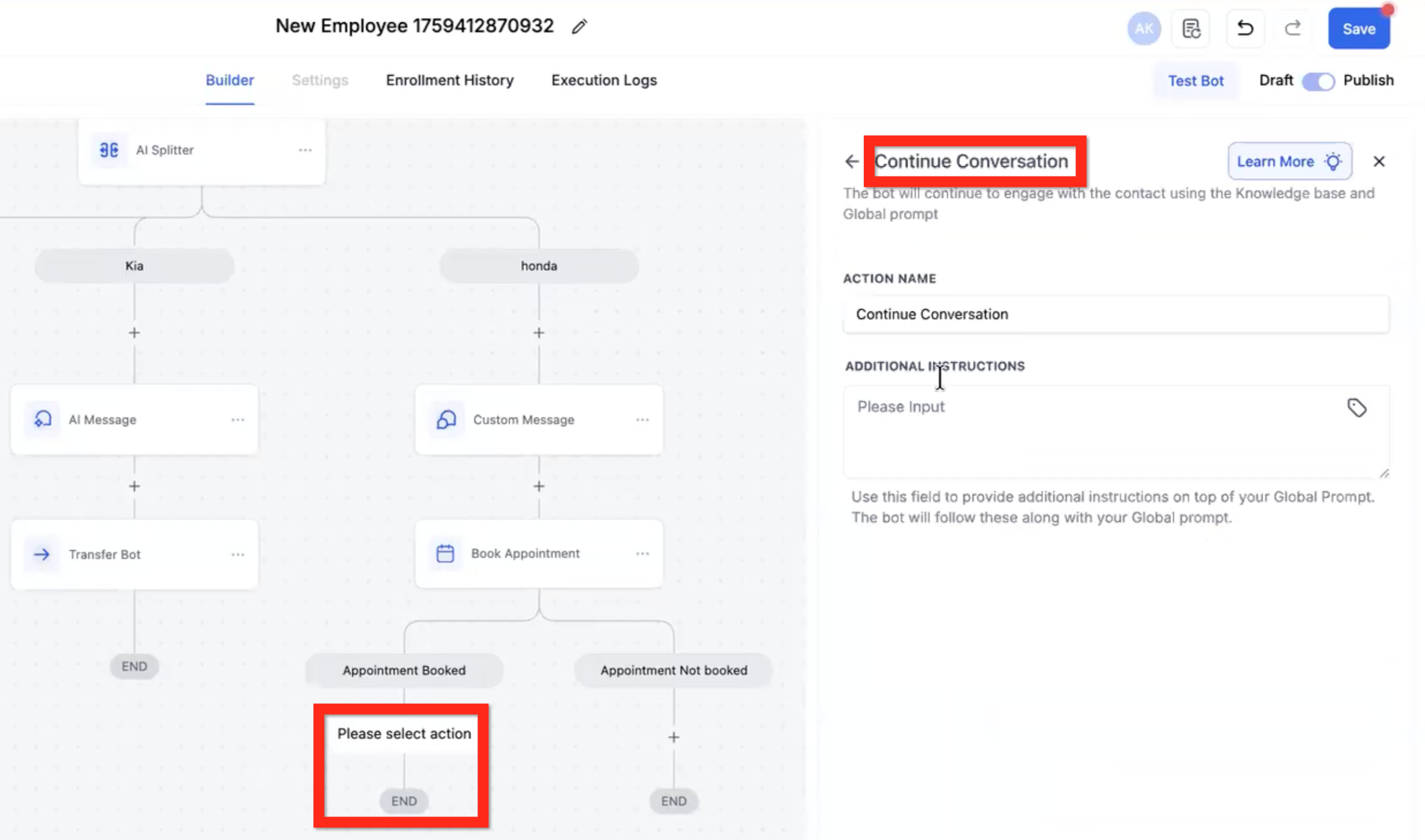
Task: Click the AK user avatar
Action: 1143,28
